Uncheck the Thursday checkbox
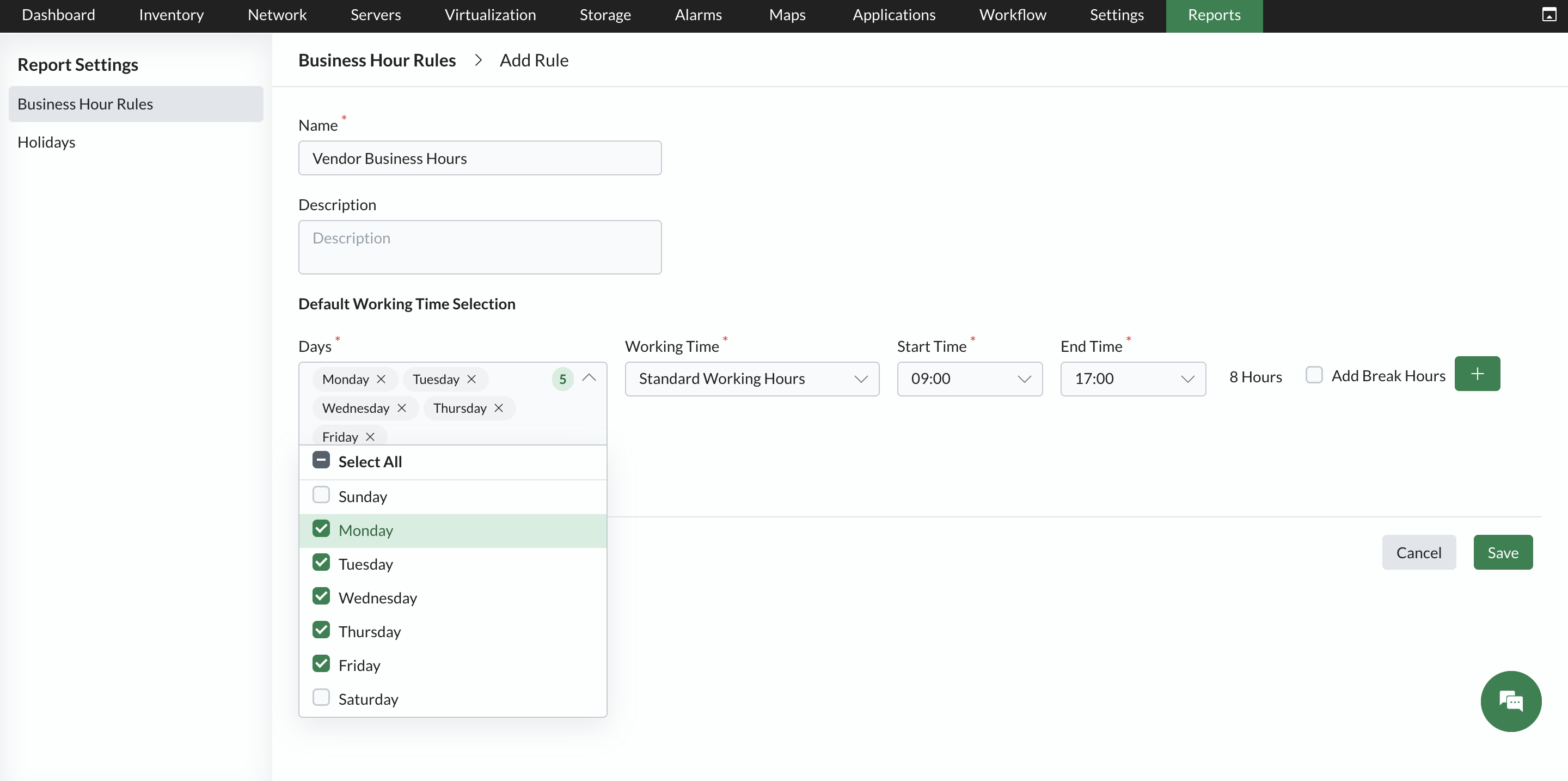This screenshot has width=1568, height=781. [321, 630]
